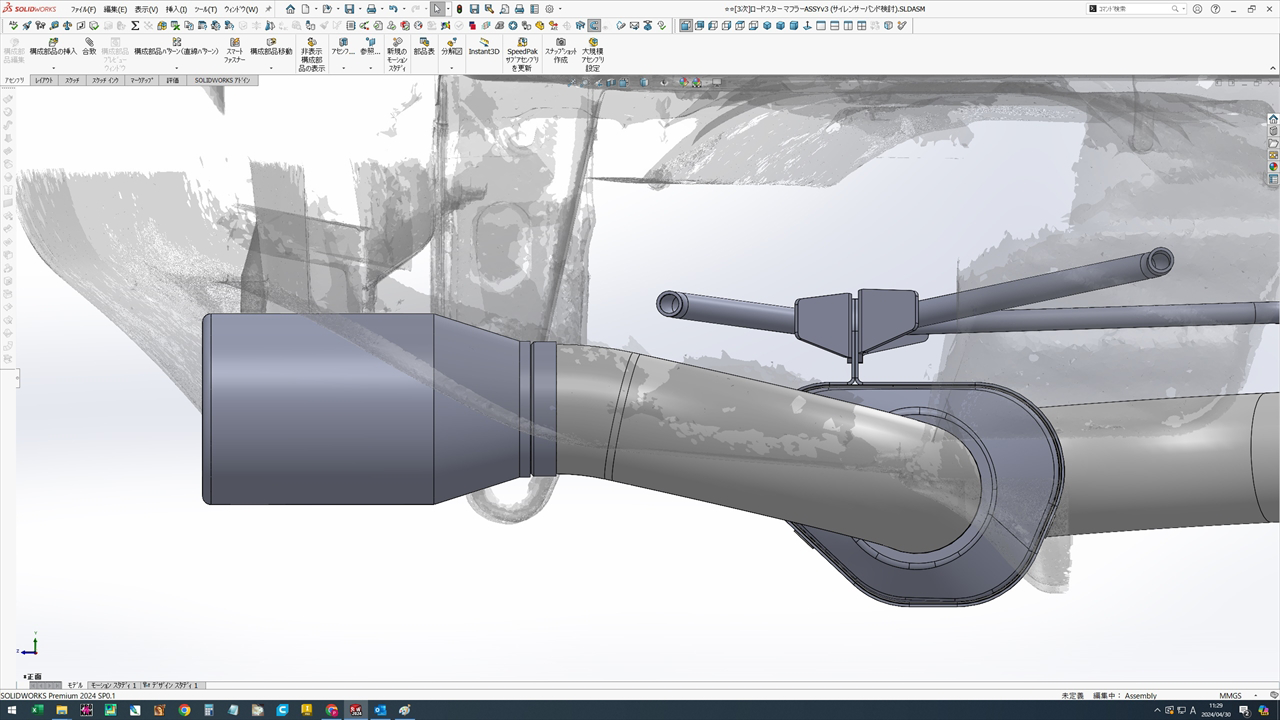Click the コマンド検索 search field

(x=1137, y=9)
